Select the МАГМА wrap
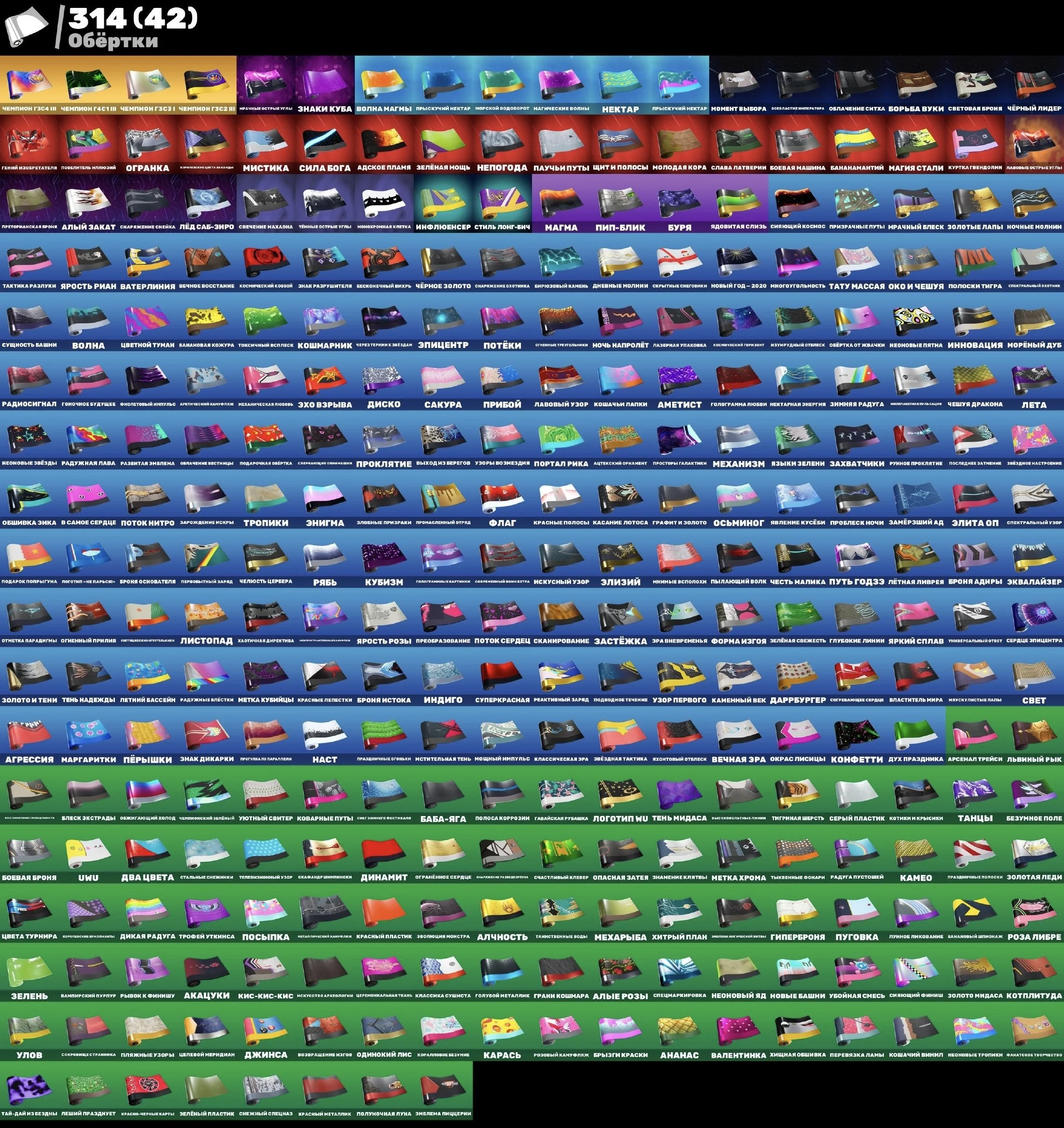Image resolution: width=1064 pixels, height=1128 pixels. (561, 202)
